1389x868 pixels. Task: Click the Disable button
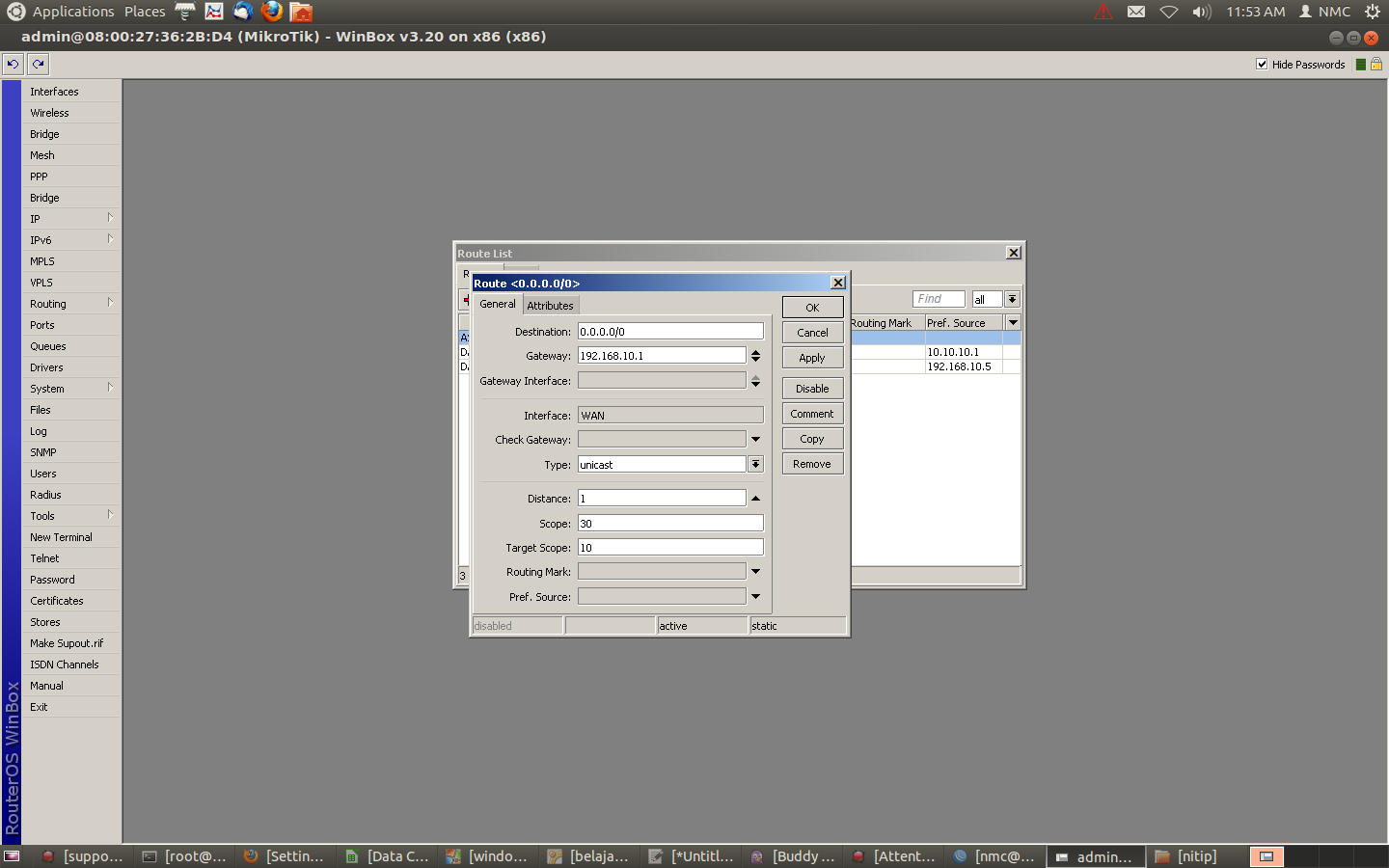(x=812, y=389)
